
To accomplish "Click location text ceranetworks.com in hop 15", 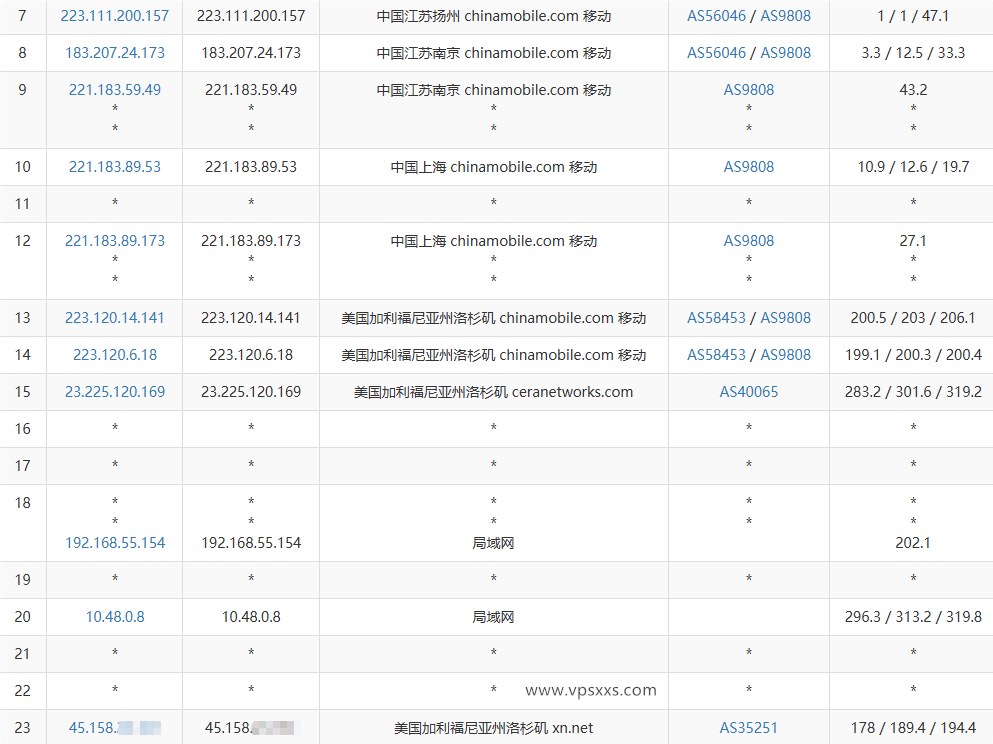I will pyautogui.click(x=572, y=392).
